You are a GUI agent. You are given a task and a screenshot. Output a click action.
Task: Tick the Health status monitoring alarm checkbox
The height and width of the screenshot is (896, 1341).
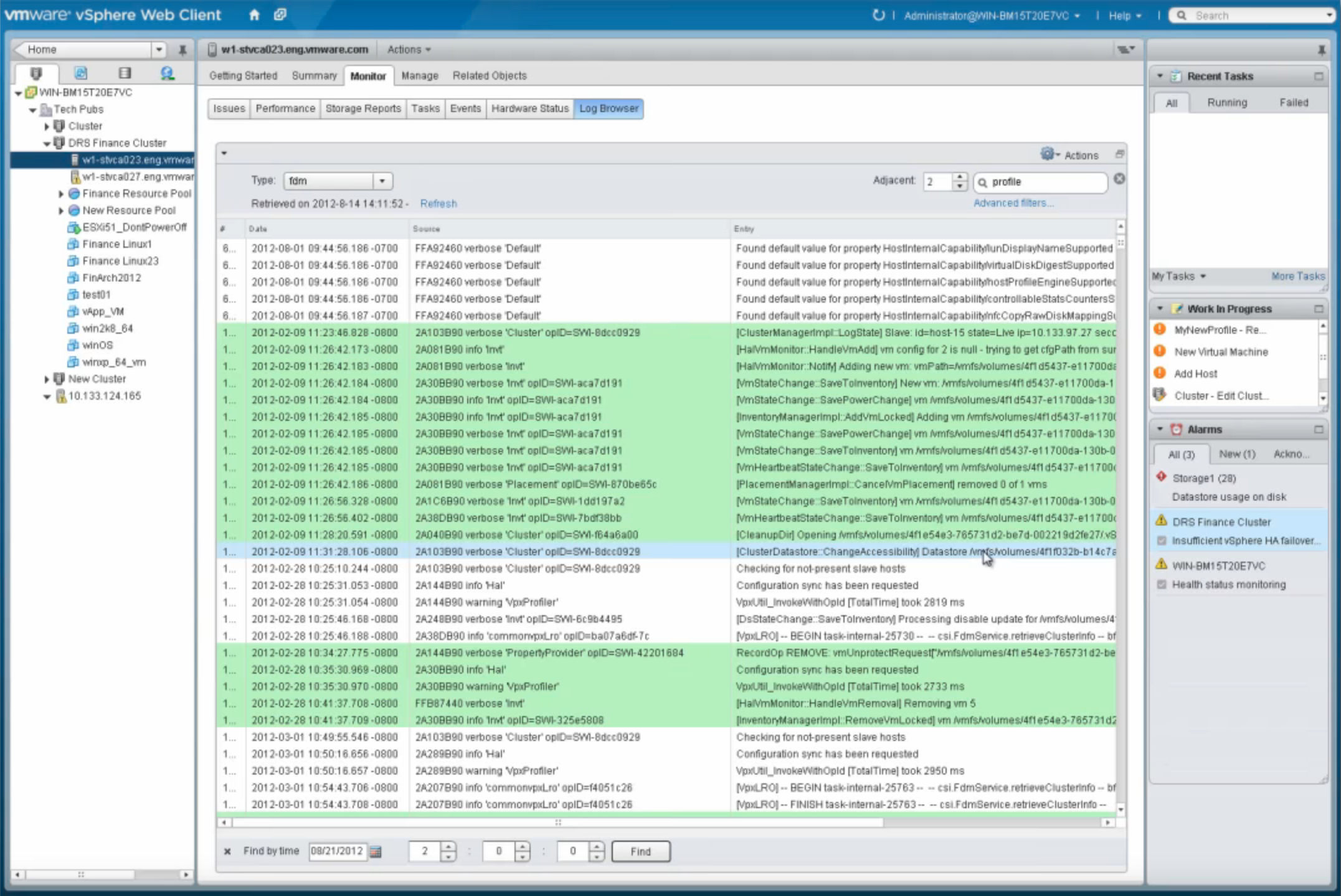1162,584
